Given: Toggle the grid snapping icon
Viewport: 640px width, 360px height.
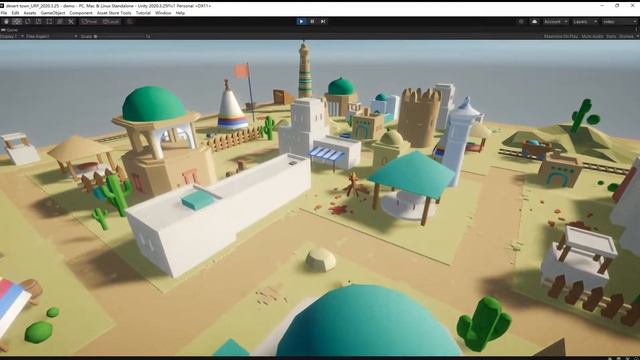Looking at the screenshot, I should pos(129,22).
